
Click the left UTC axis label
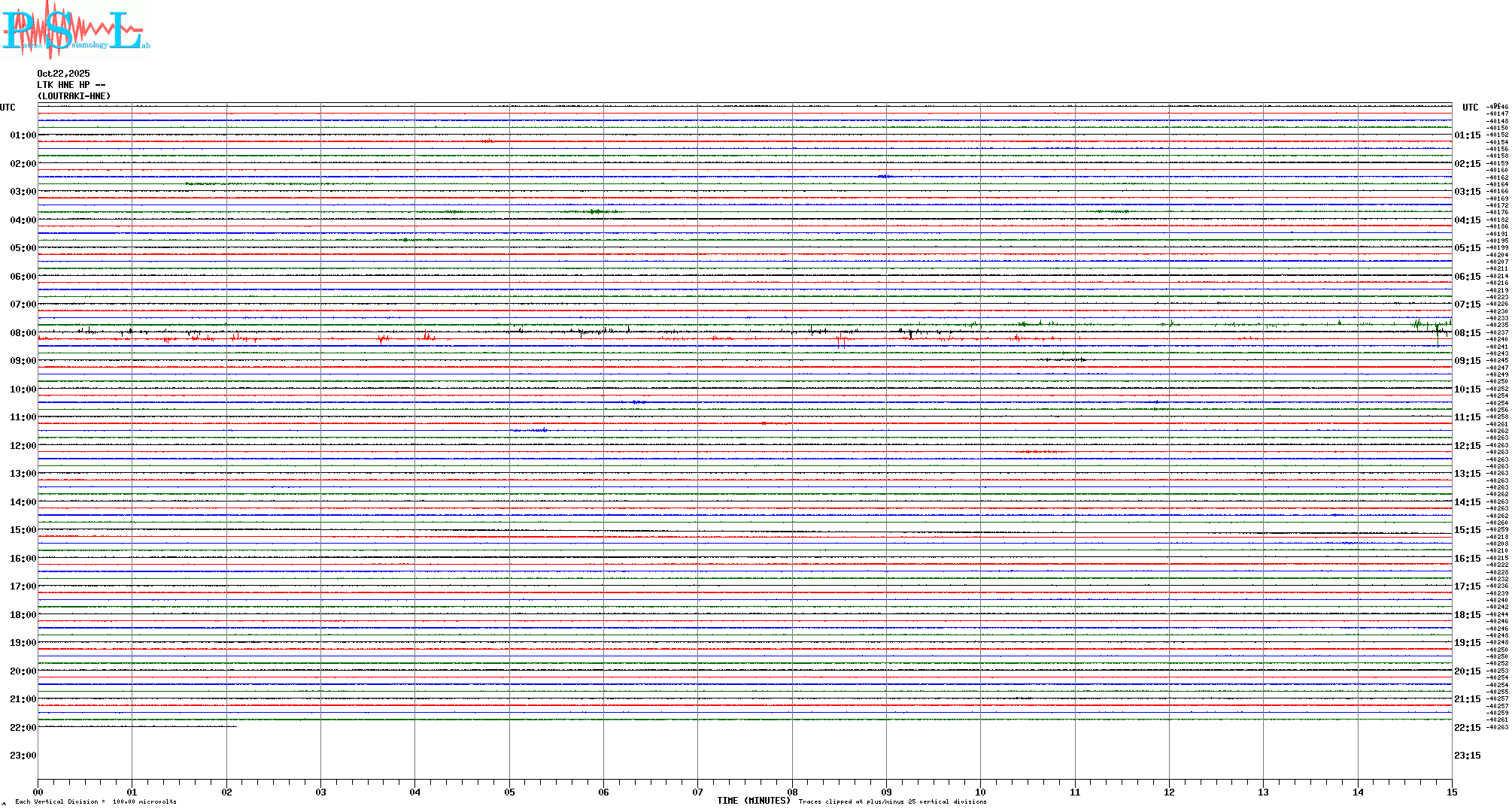pyautogui.click(x=8, y=108)
